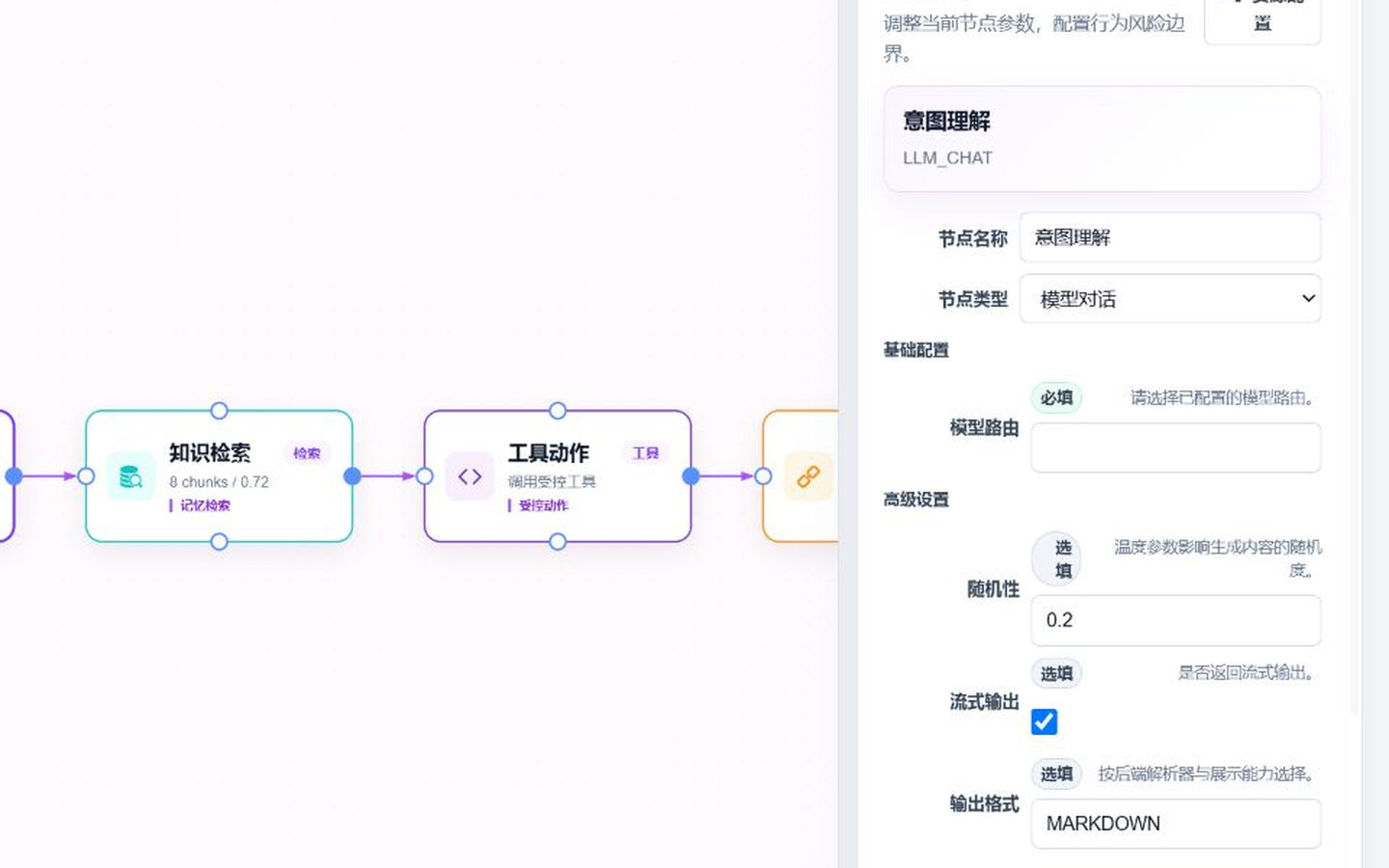The width and height of the screenshot is (1389, 868).
Task: Click the 检索 tag on 知识检索 node
Action: (307, 453)
